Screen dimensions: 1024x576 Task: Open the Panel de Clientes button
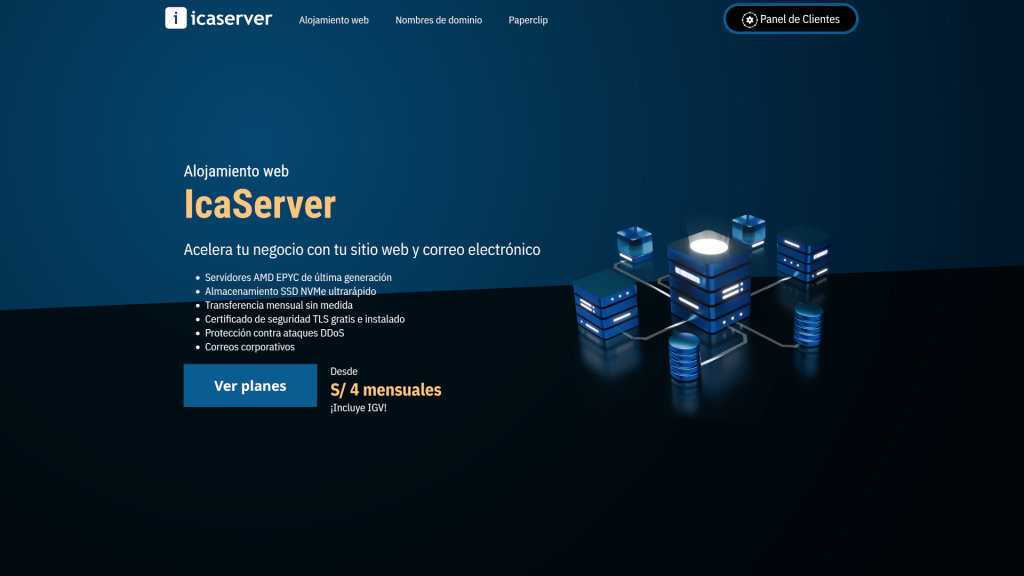[791, 19]
